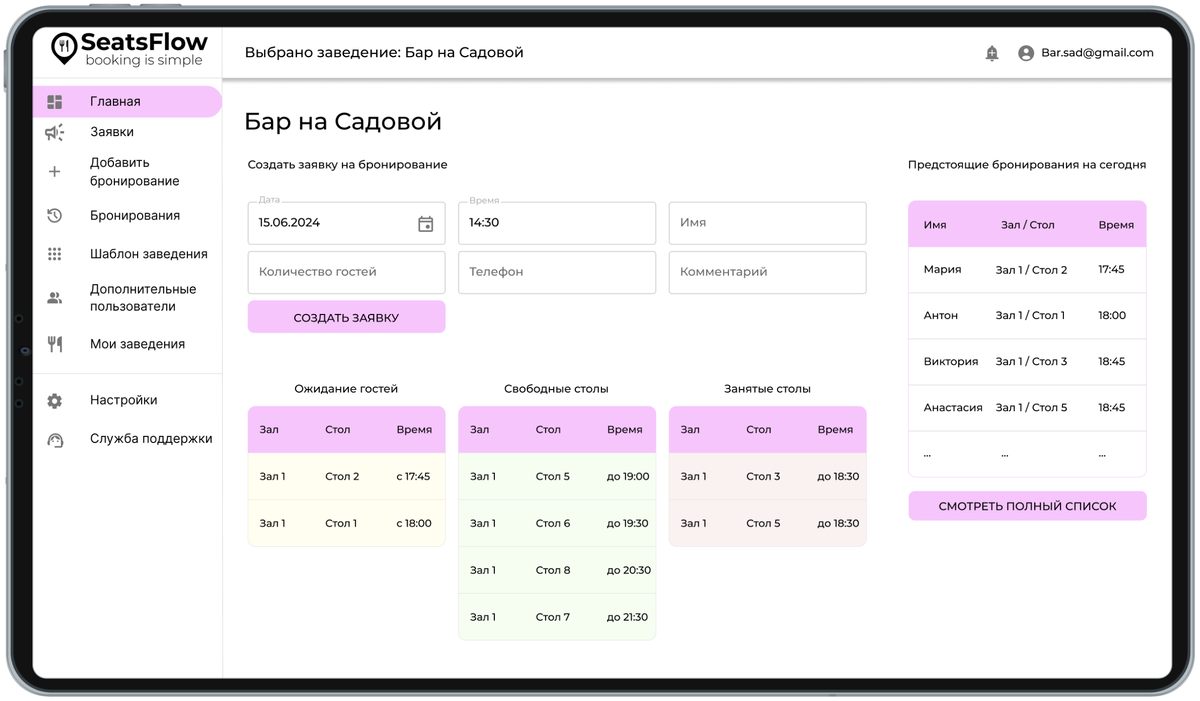This screenshot has width=1200, height=701.
Task: Click the megaphone icon beside Заявки
Action: pos(55,132)
